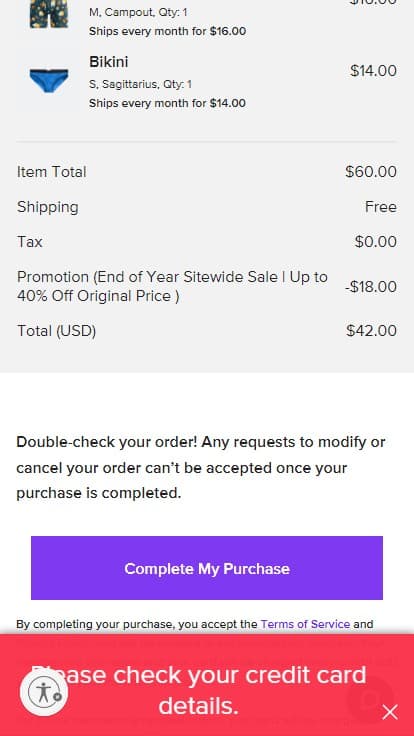Click the credit card error message text

199,690
